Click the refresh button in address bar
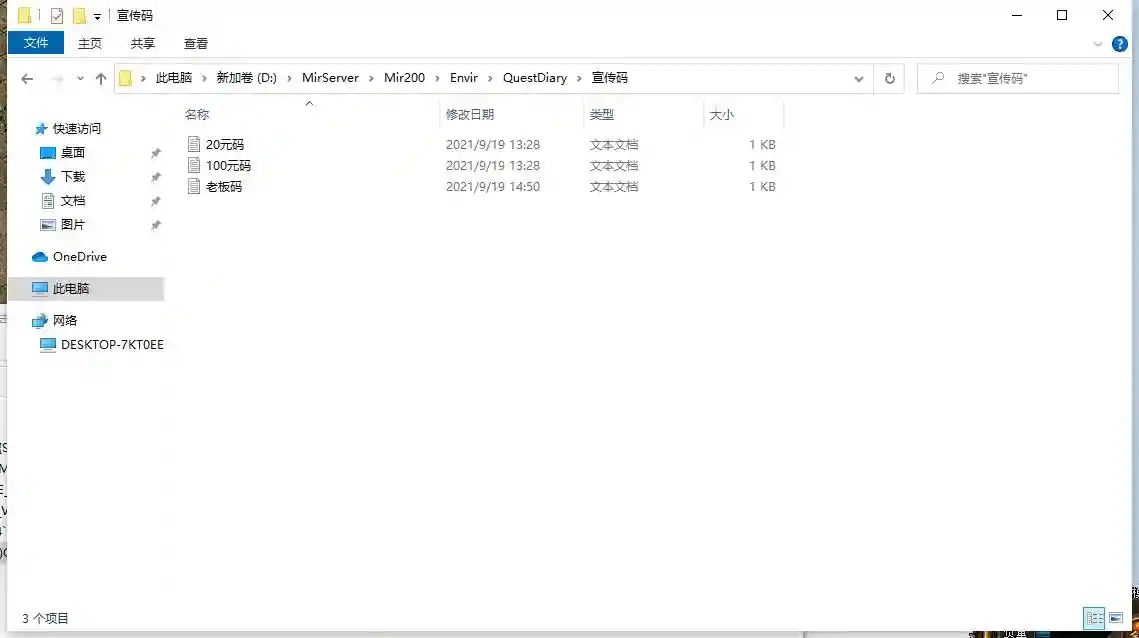Image resolution: width=1139 pixels, height=638 pixels. [x=889, y=78]
